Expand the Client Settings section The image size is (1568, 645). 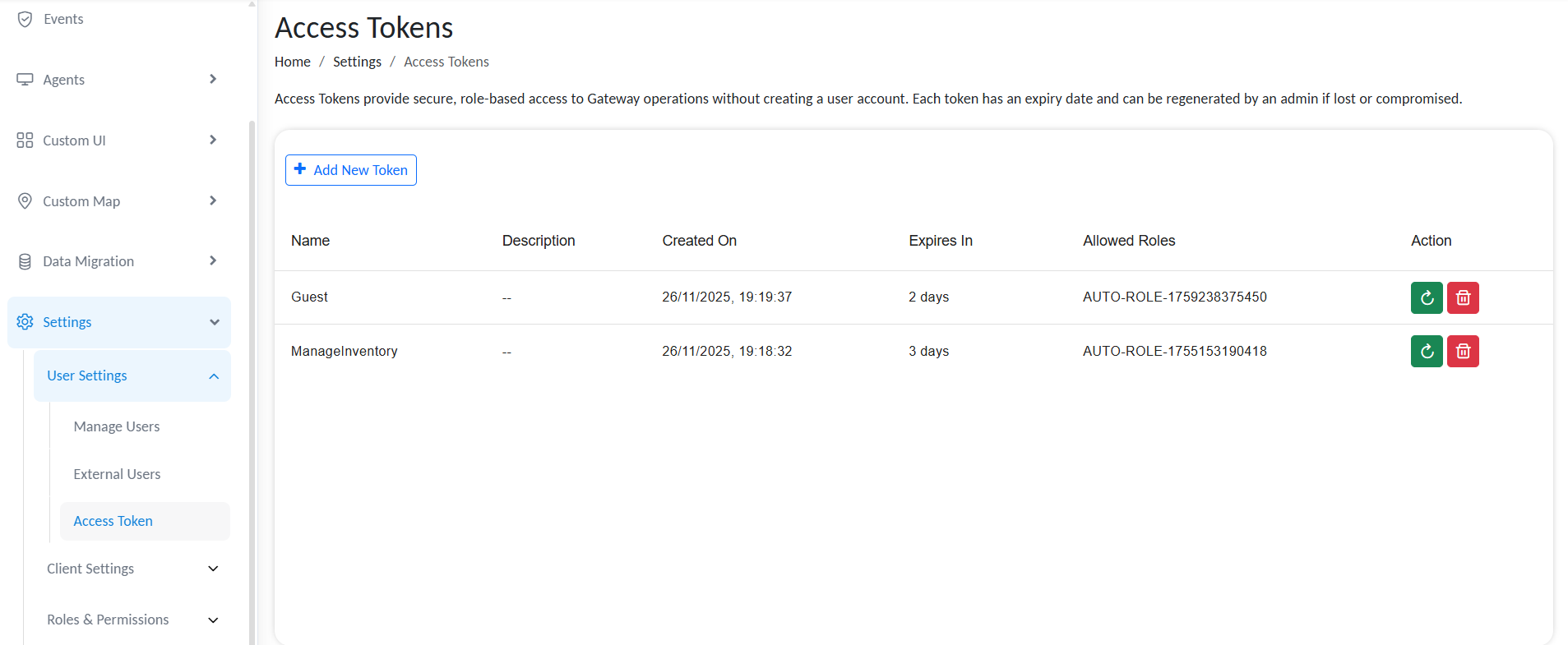[x=213, y=569]
